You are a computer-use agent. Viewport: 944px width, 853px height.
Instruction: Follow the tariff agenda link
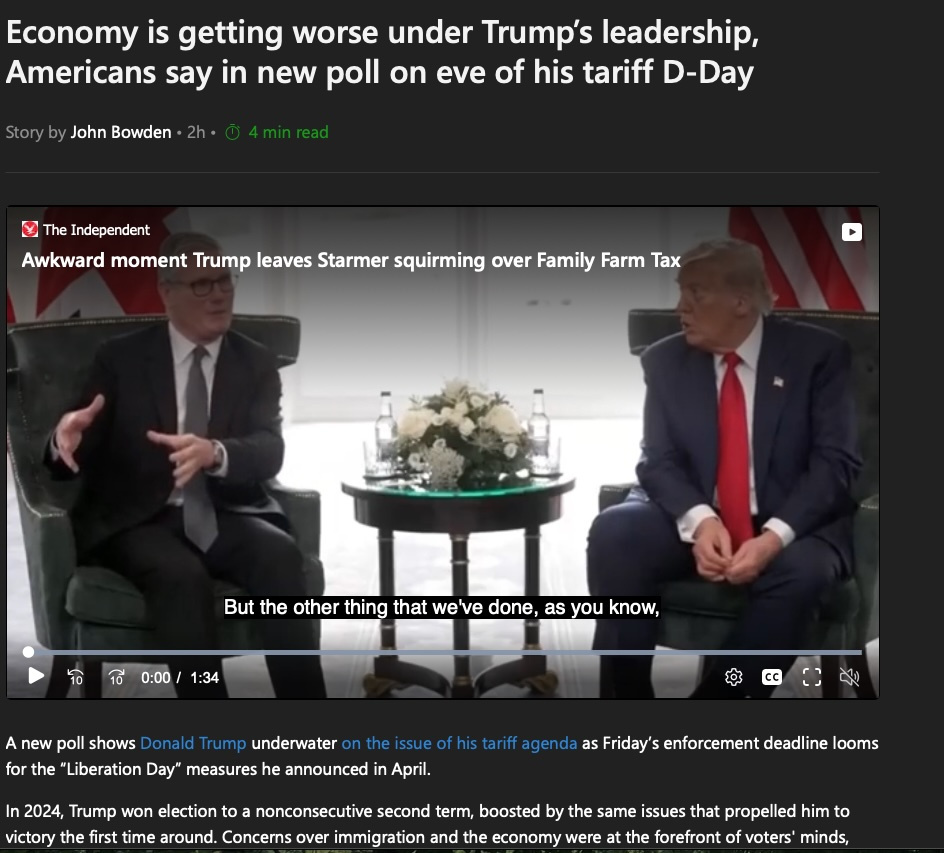tap(459, 743)
